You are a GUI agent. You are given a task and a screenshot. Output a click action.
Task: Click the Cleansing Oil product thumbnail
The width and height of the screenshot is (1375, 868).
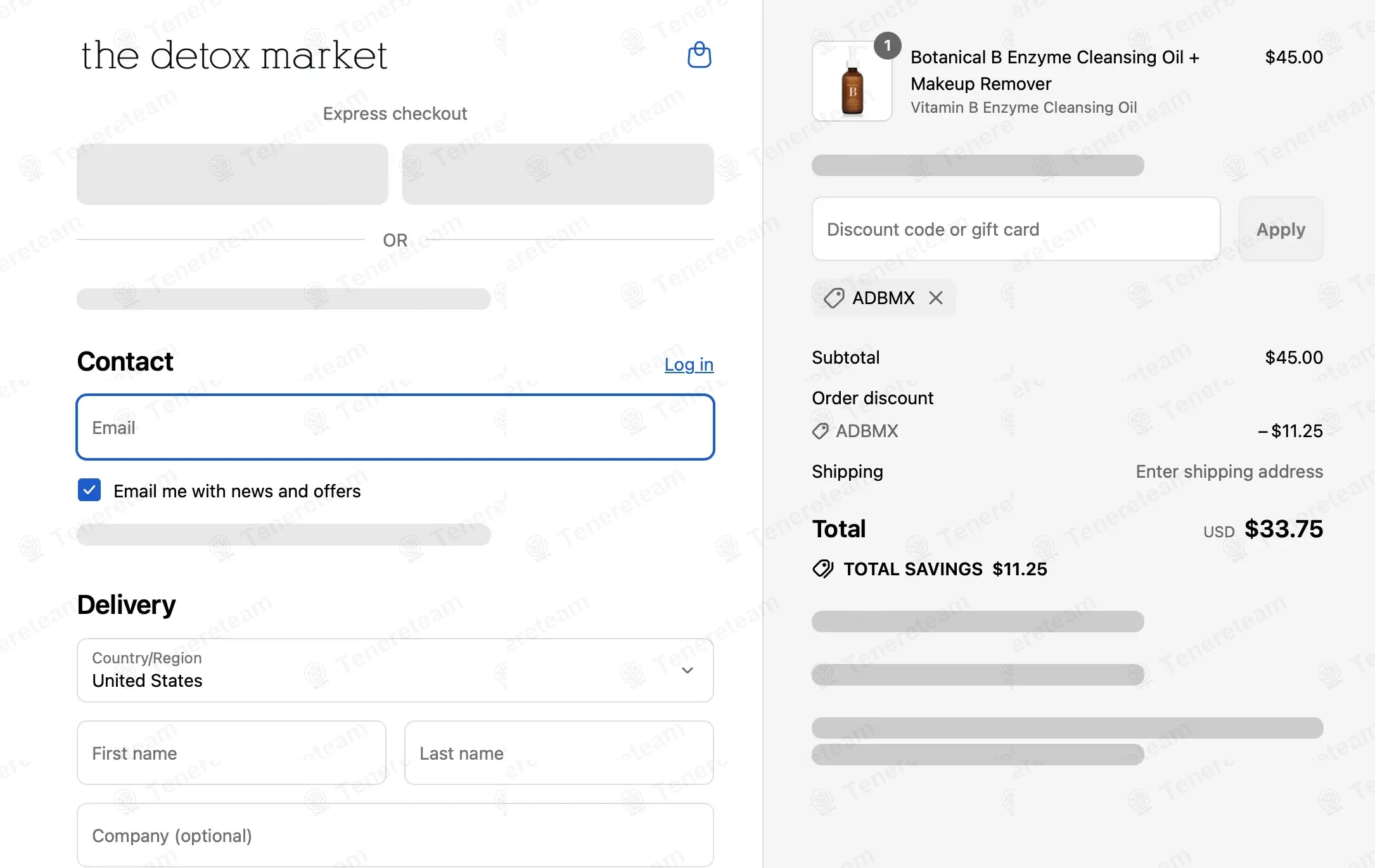point(852,81)
